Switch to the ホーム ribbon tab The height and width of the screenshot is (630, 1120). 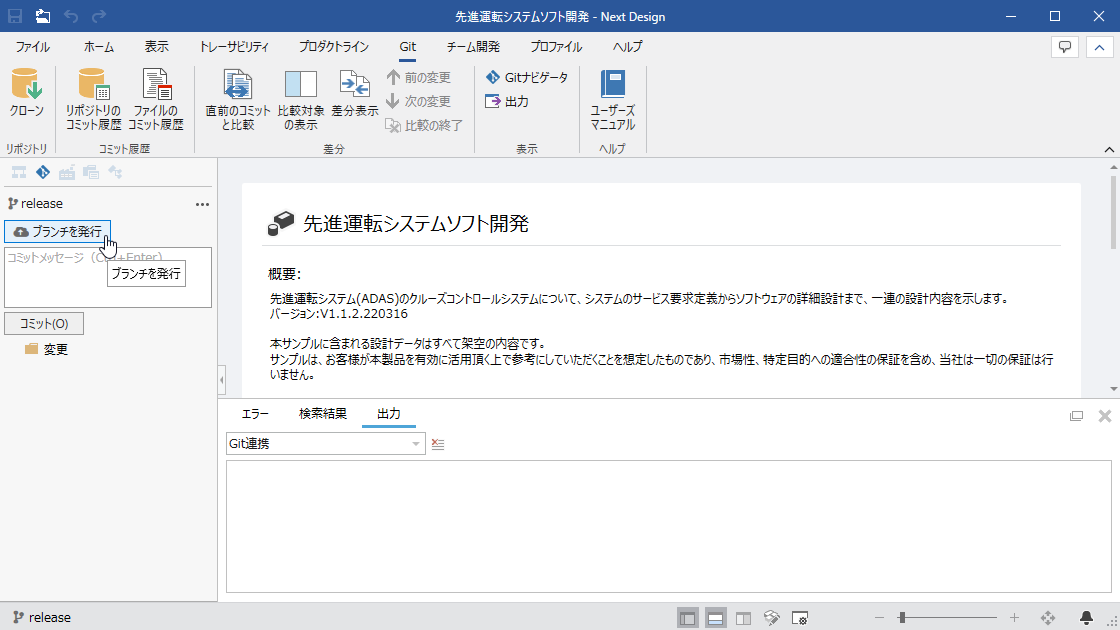point(99,47)
